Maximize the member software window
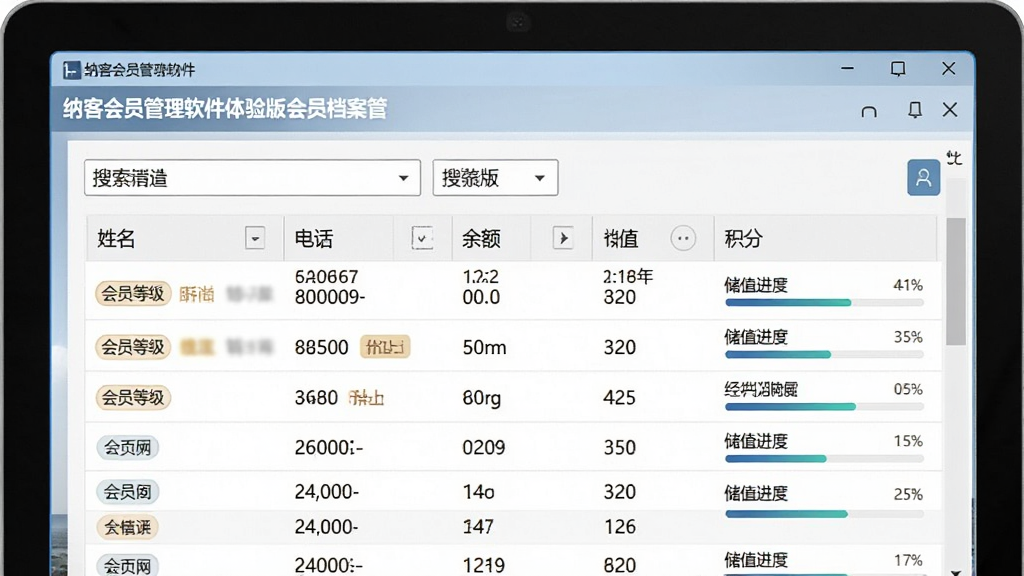The image size is (1024, 576). (x=898, y=69)
